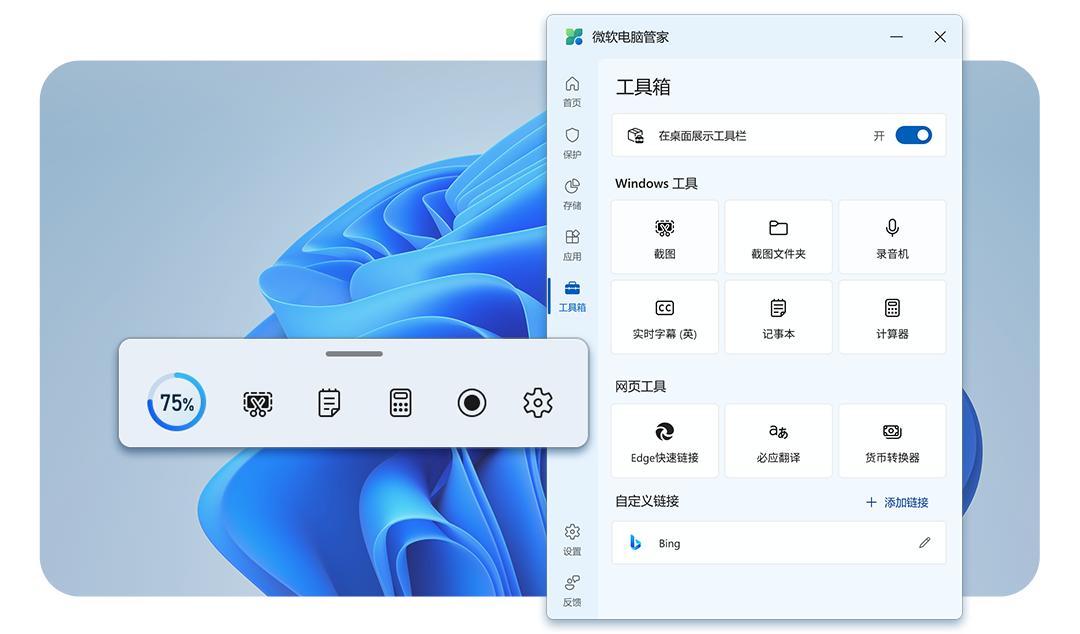Image resolution: width=1080 pixels, height=634 pixels.
Task: Click the screenshot icon on the floating toolbar
Action: [x=257, y=402]
